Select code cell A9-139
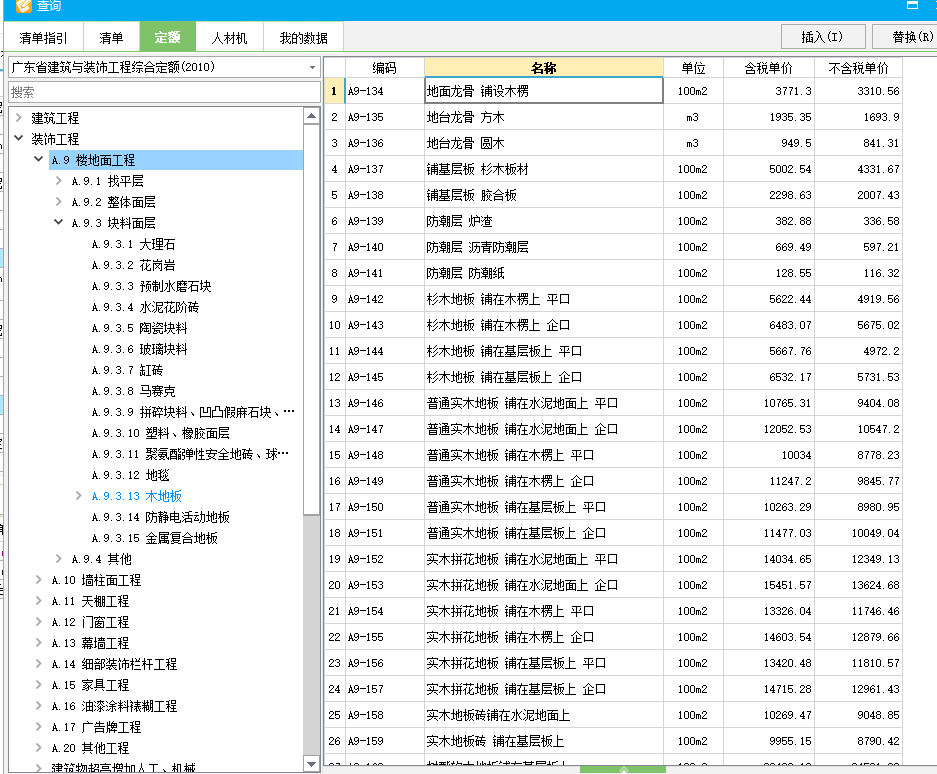 pyautogui.click(x=384, y=221)
